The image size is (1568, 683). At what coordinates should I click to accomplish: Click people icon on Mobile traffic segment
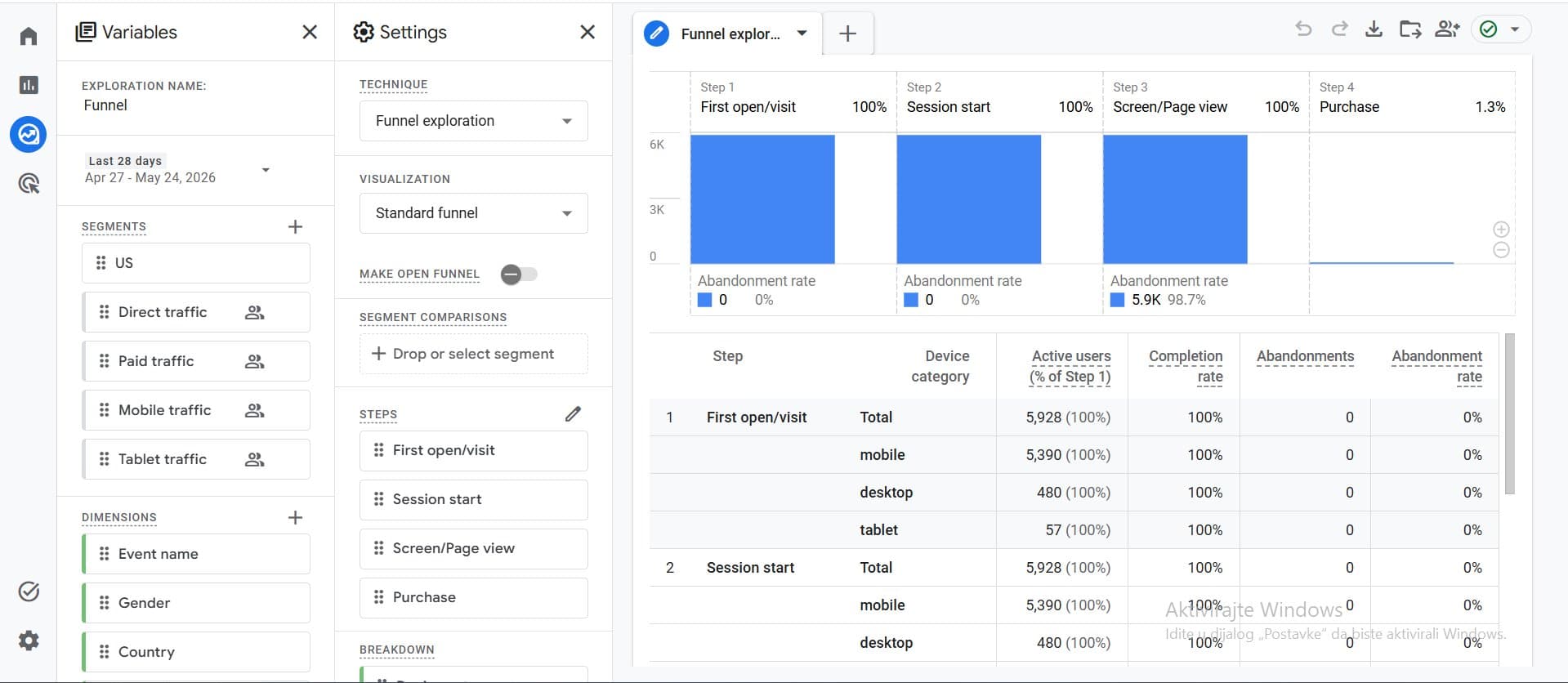(x=255, y=410)
